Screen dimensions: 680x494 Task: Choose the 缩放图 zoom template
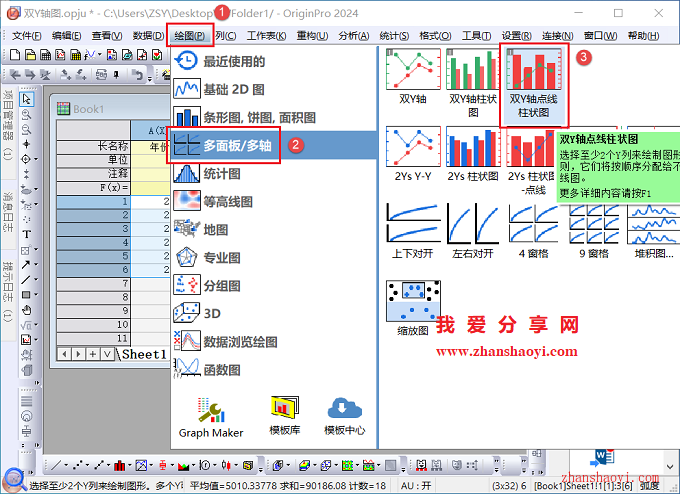pyautogui.click(x=413, y=308)
